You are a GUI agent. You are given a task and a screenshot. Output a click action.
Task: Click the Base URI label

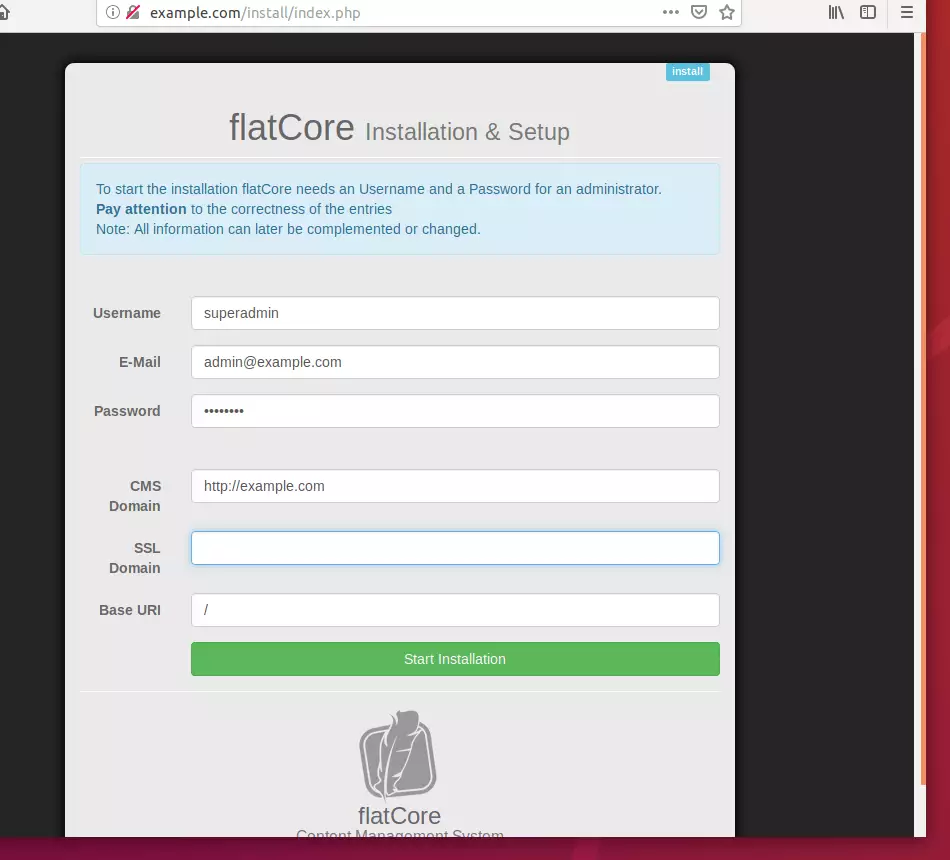pos(130,610)
